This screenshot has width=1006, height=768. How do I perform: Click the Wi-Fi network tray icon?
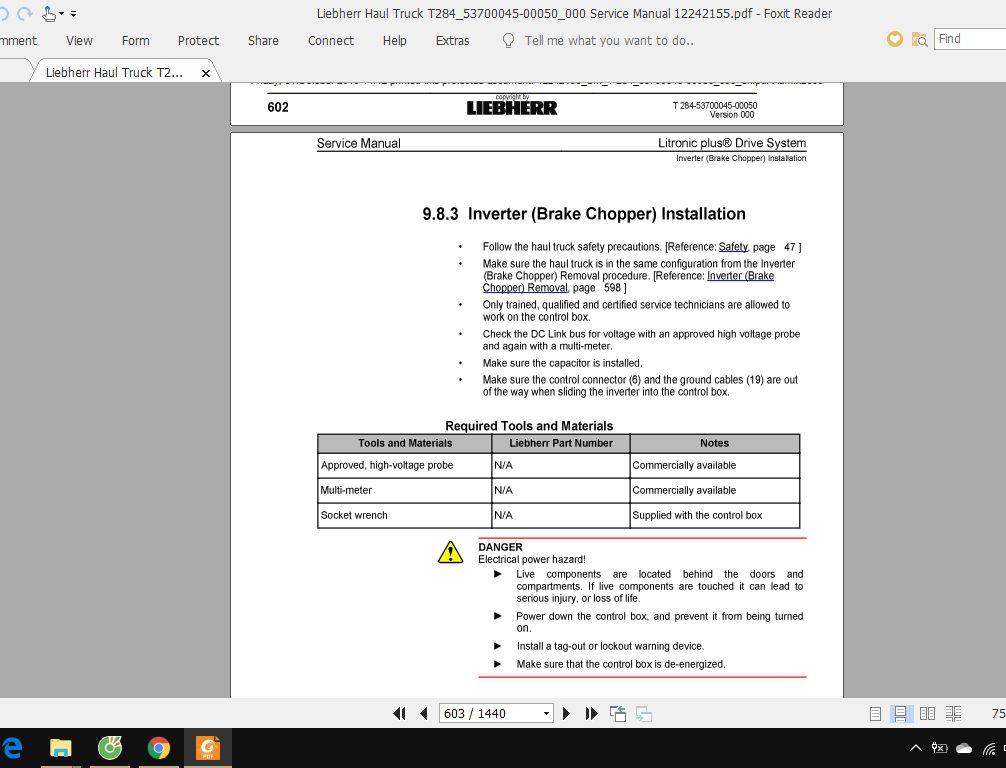pos(989,748)
